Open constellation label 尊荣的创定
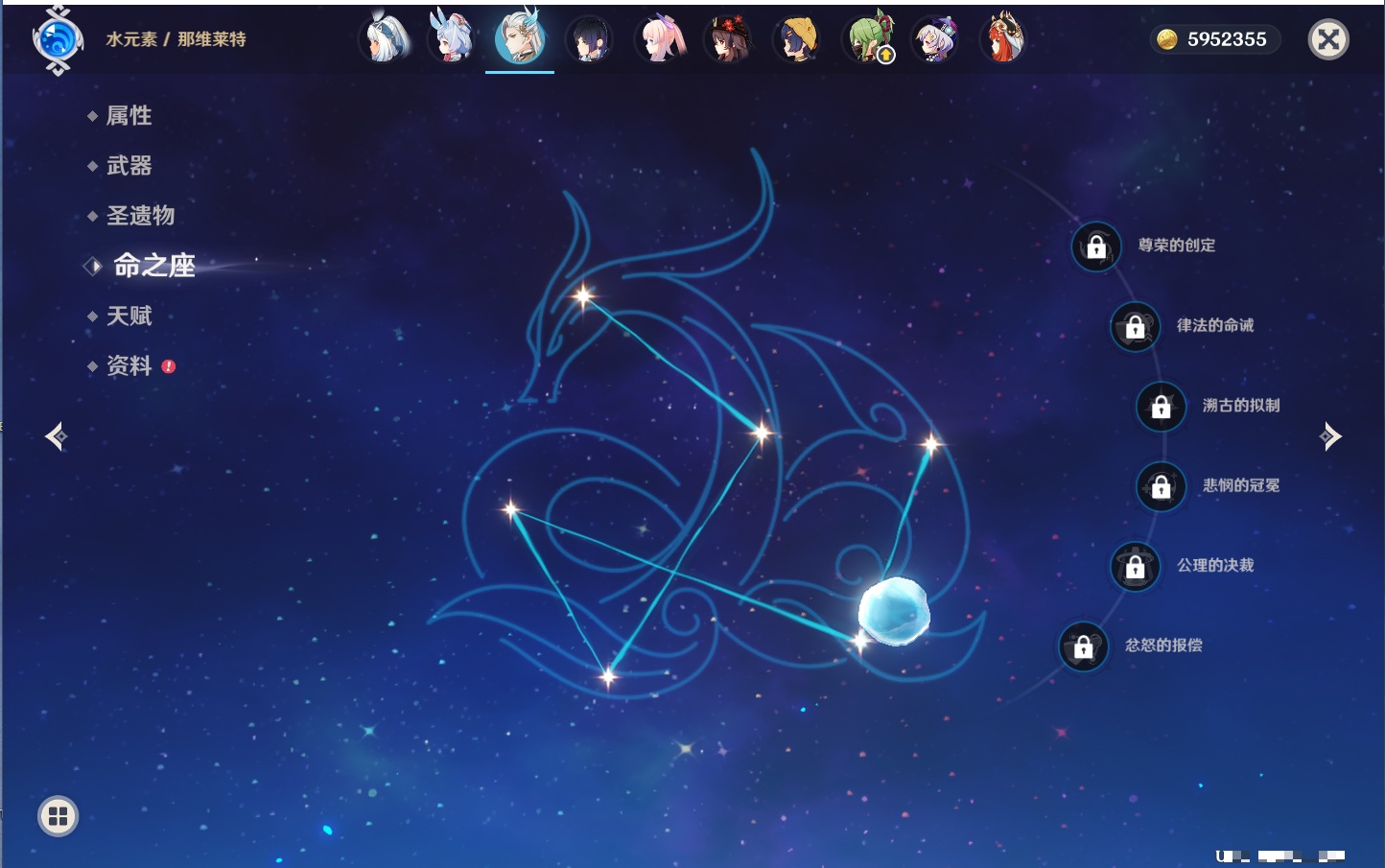 point(1177,246)
